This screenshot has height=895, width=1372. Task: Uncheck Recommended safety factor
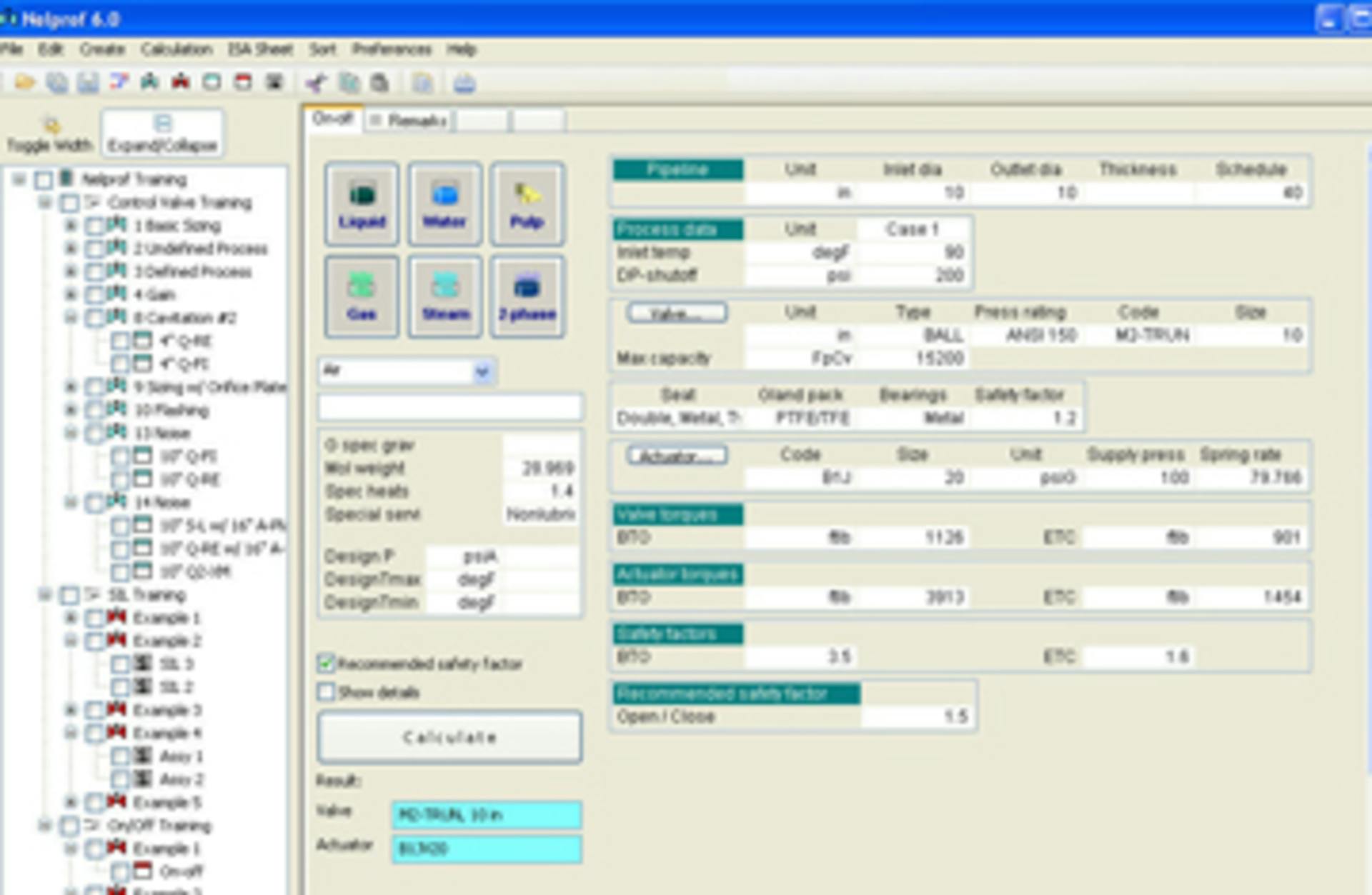(326, 664)
